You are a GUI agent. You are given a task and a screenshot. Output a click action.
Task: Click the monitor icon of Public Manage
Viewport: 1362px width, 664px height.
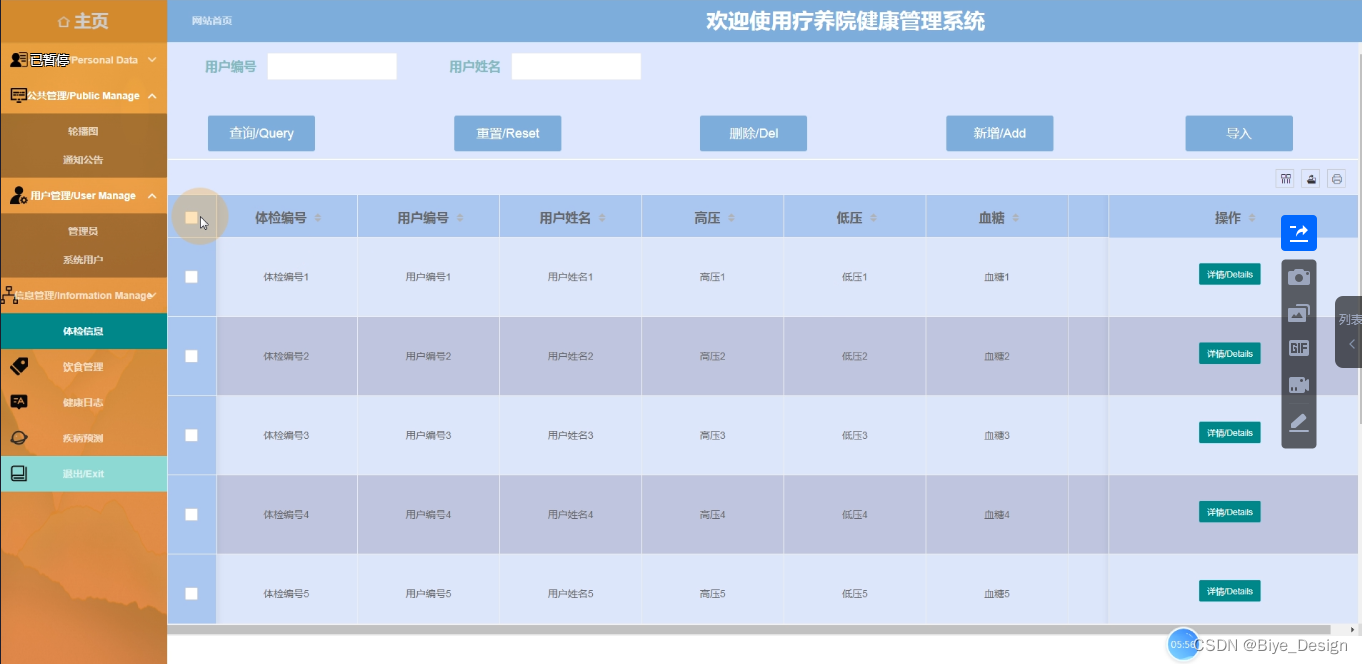pos(18,95)
